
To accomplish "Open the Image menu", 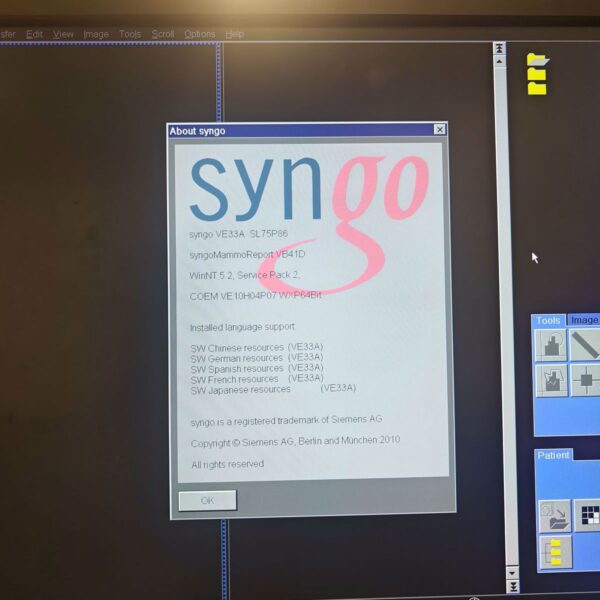I will tap(96, 34).
